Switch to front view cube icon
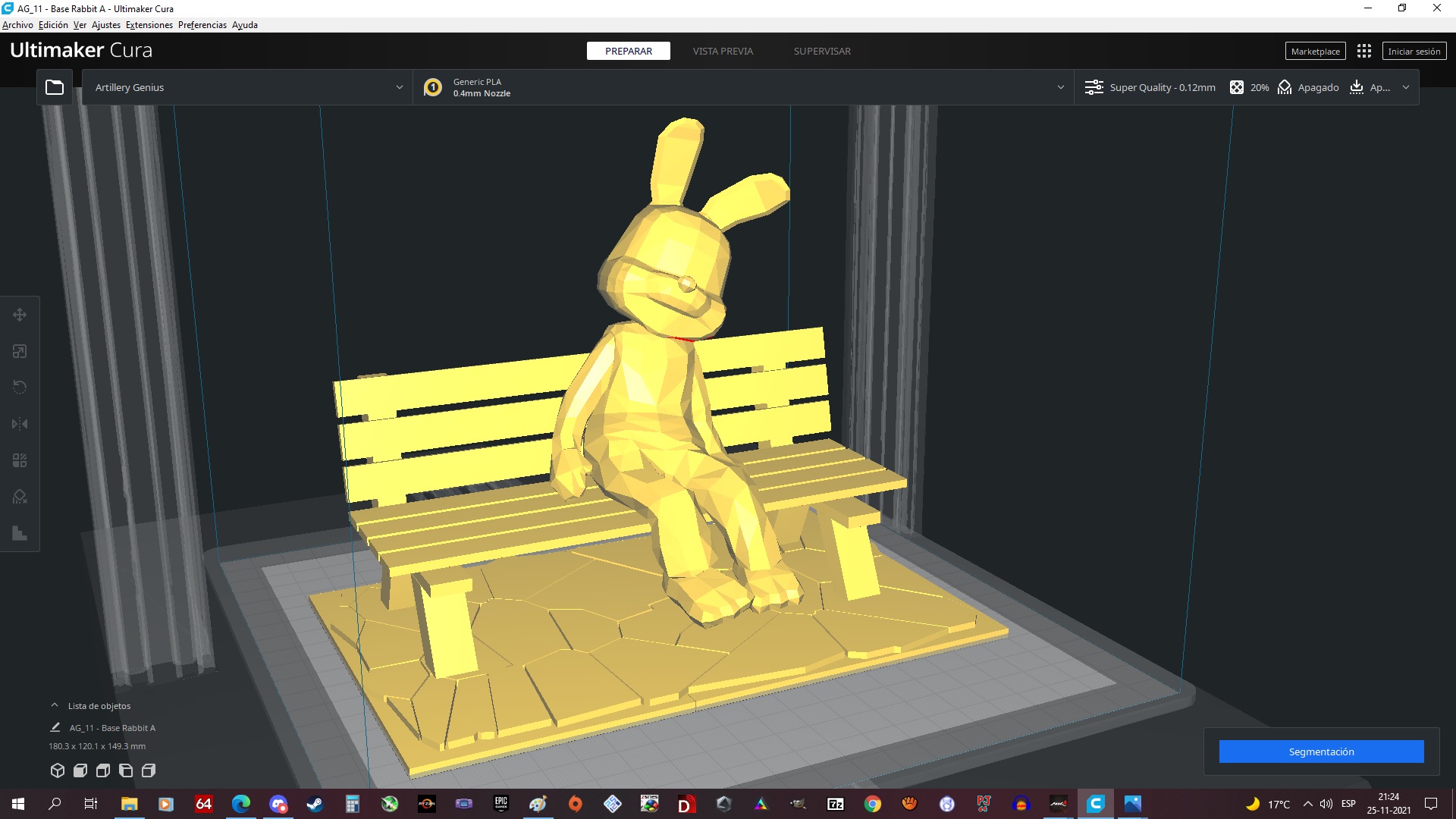This screenshot has width=1456, height=819. click(x=80, y=770)
